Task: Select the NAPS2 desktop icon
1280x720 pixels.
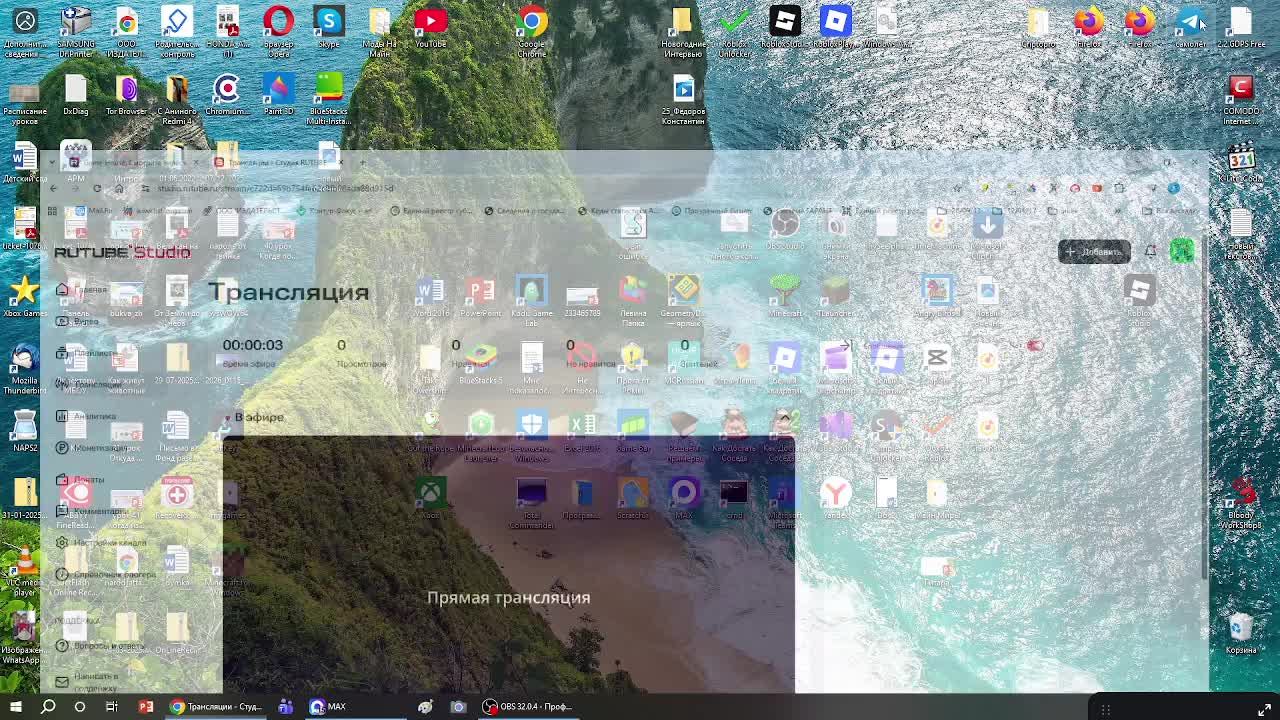Action: (25, 432)
